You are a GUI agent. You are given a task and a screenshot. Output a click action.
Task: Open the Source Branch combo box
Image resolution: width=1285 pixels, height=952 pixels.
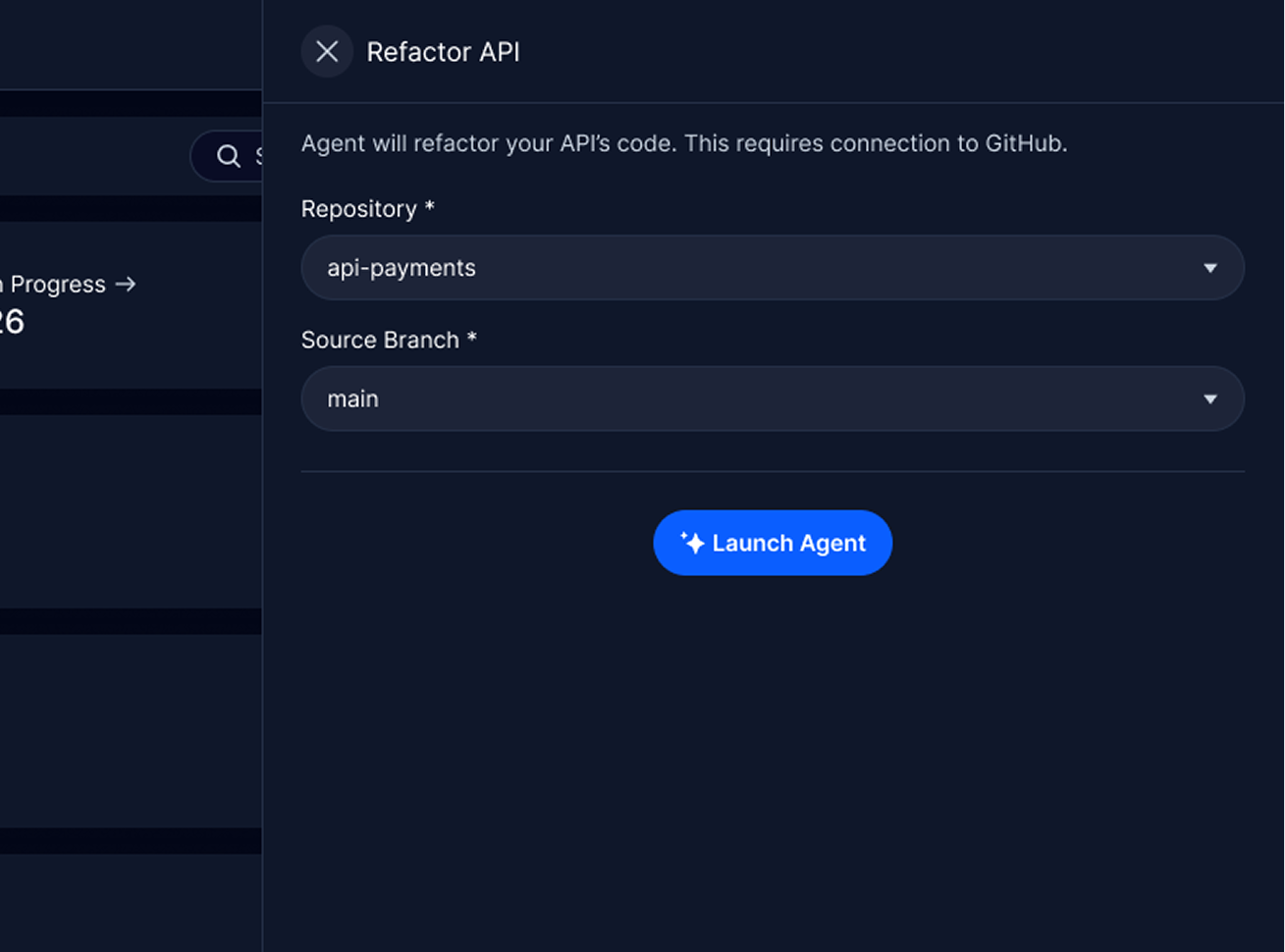(772, 399)
